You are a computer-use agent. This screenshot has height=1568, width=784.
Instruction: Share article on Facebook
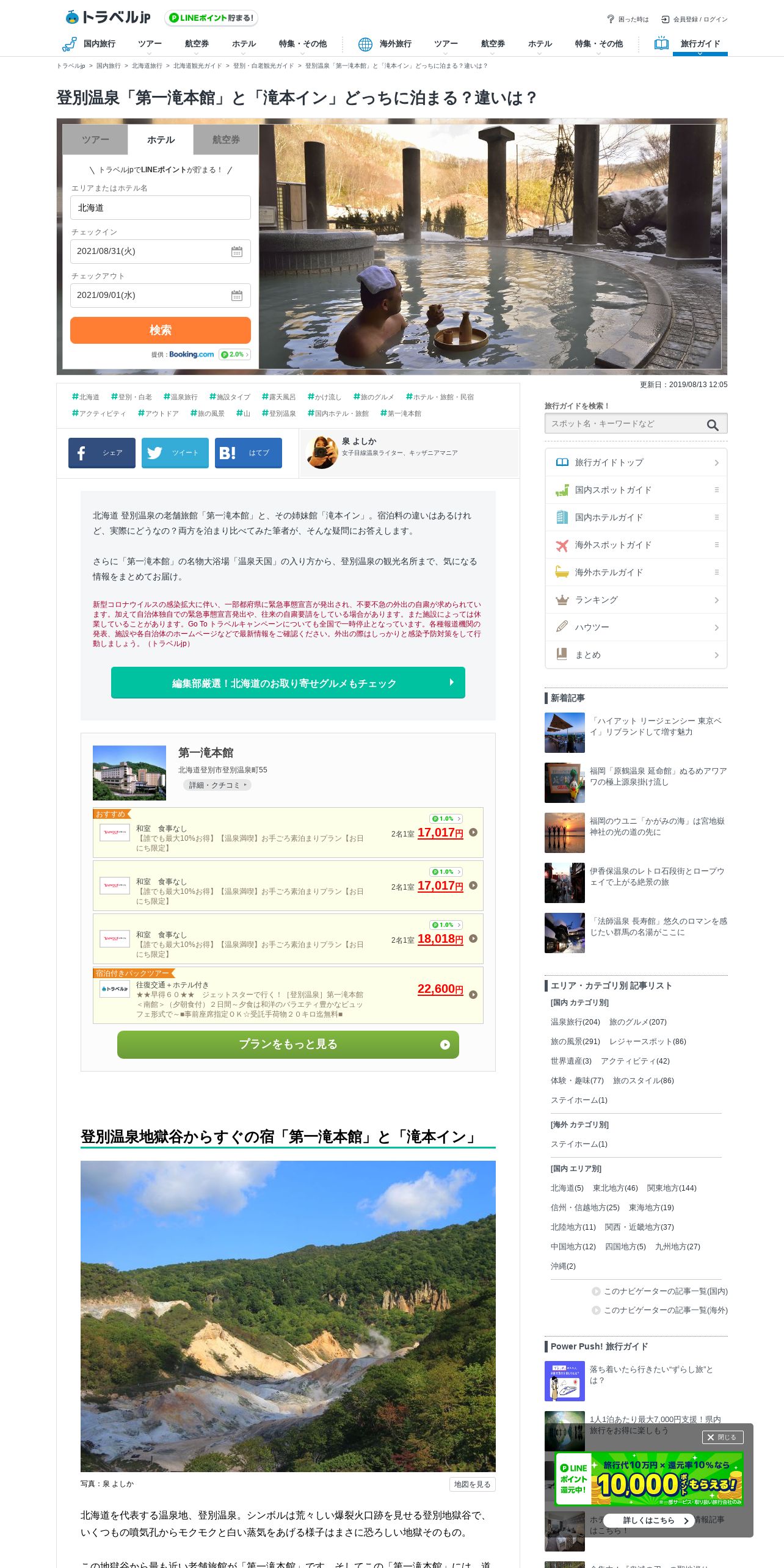[x=102, y=453]
